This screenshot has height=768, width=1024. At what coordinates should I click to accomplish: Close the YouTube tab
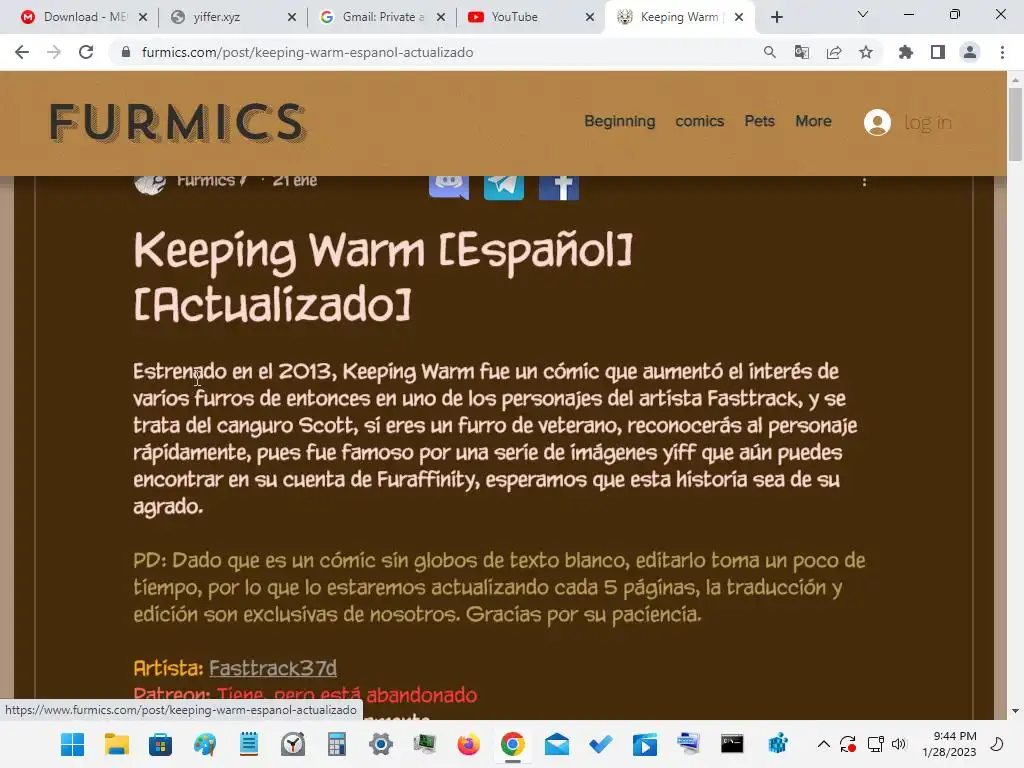point(590,17)
